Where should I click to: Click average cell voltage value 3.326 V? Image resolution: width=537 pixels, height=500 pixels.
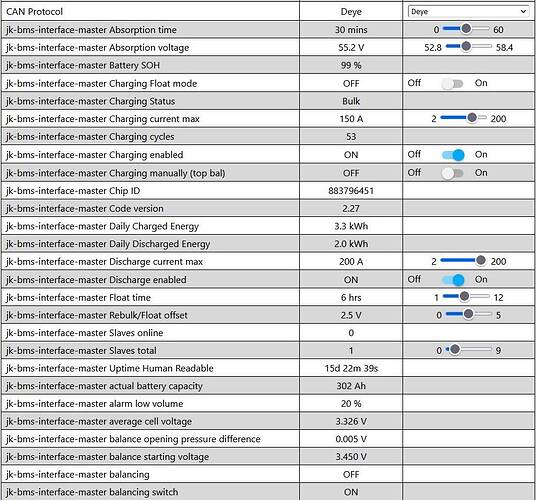coord(351,422)
